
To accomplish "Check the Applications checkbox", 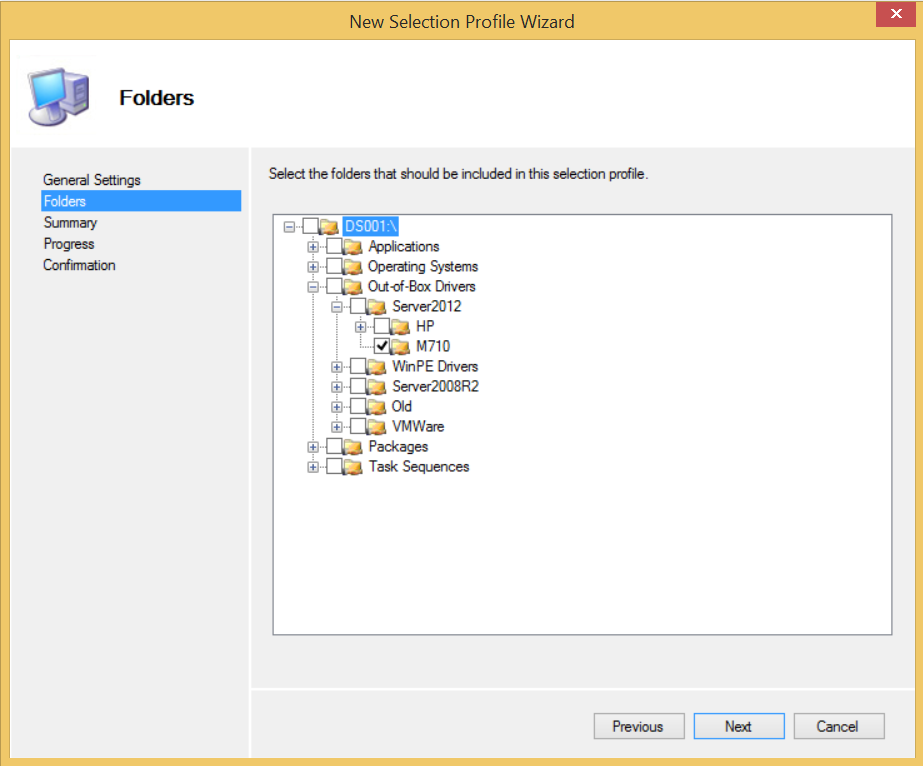I will pos(334,246).
